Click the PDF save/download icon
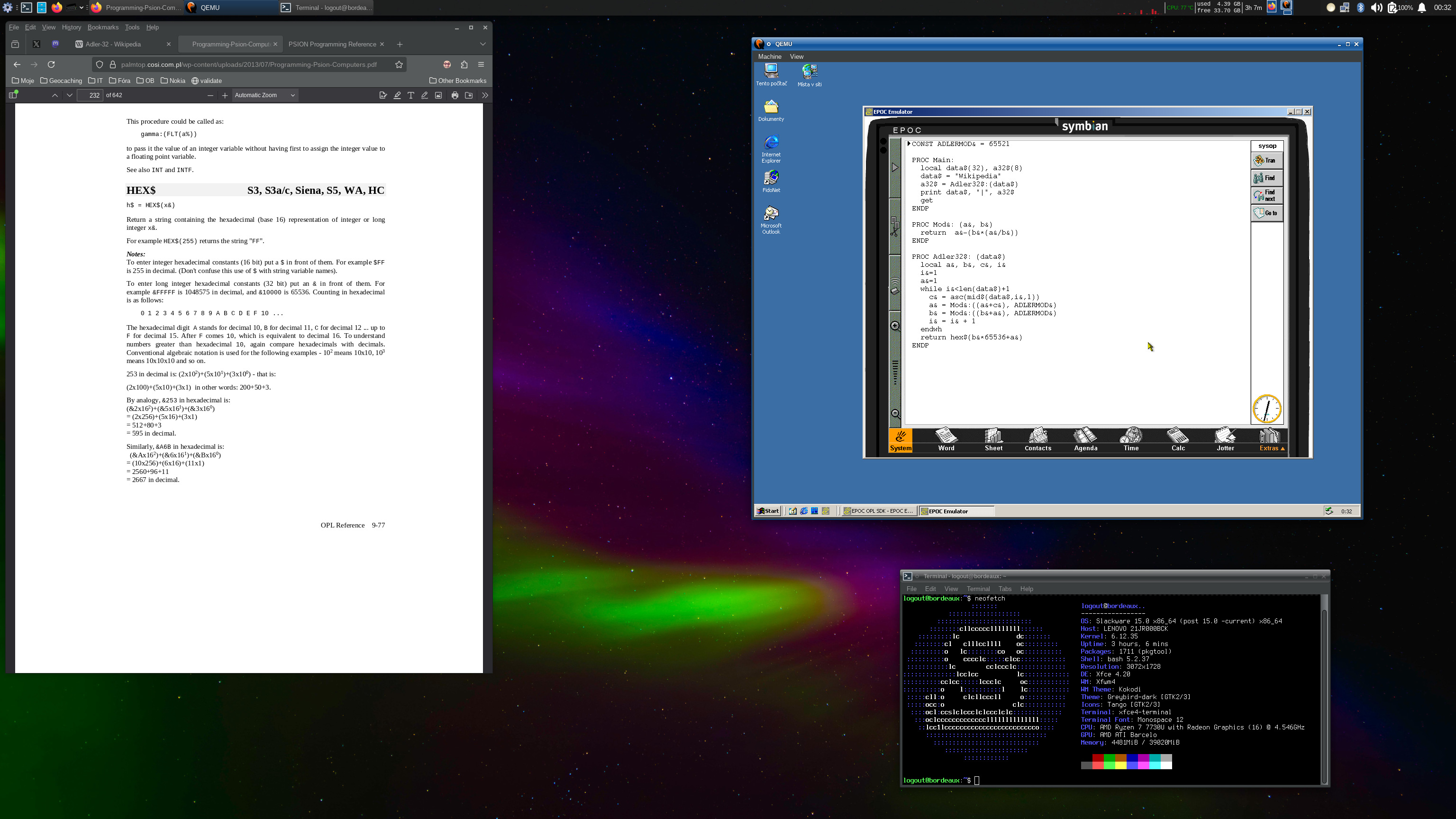The width and height of the screenshot is (1456, 819). [469, 95]
